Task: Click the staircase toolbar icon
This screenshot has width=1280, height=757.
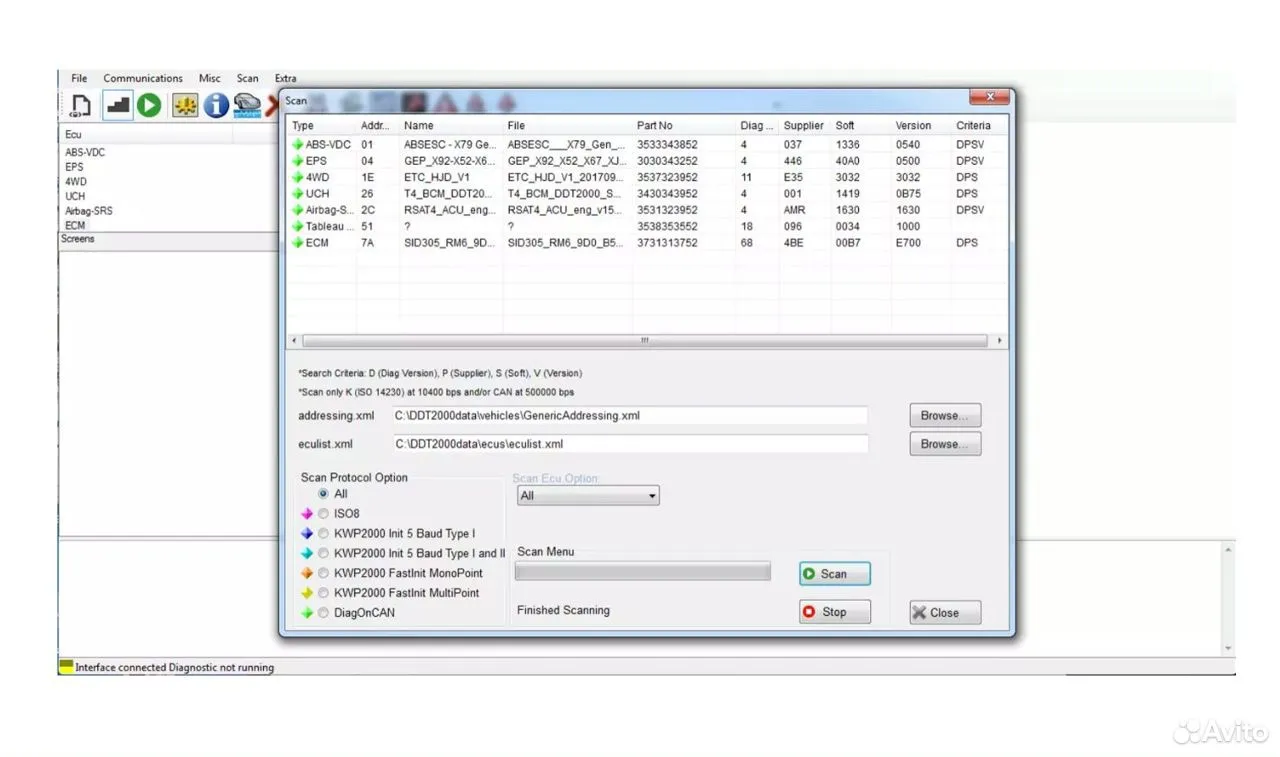Action: tap(118, 105)
